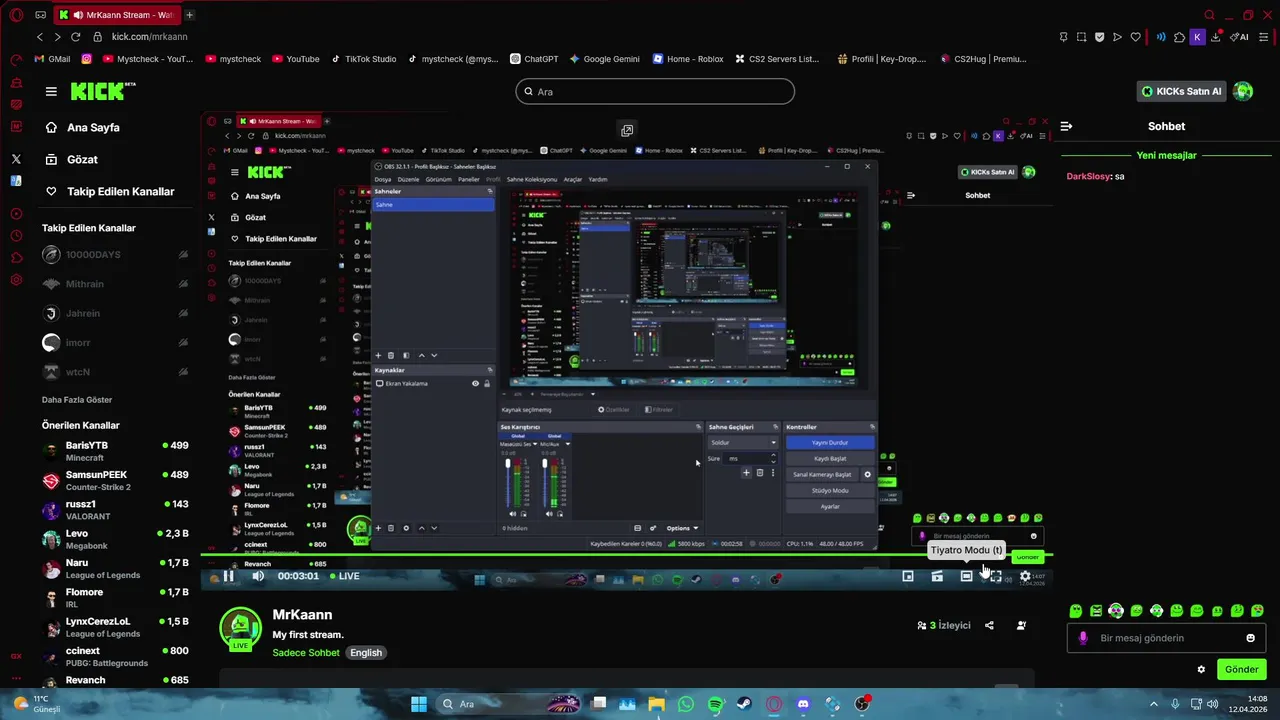The height and width of the screenshot is (720, 1280).
Task: Collapse the Sohbet chat panel
Action: pos(1066,126)
